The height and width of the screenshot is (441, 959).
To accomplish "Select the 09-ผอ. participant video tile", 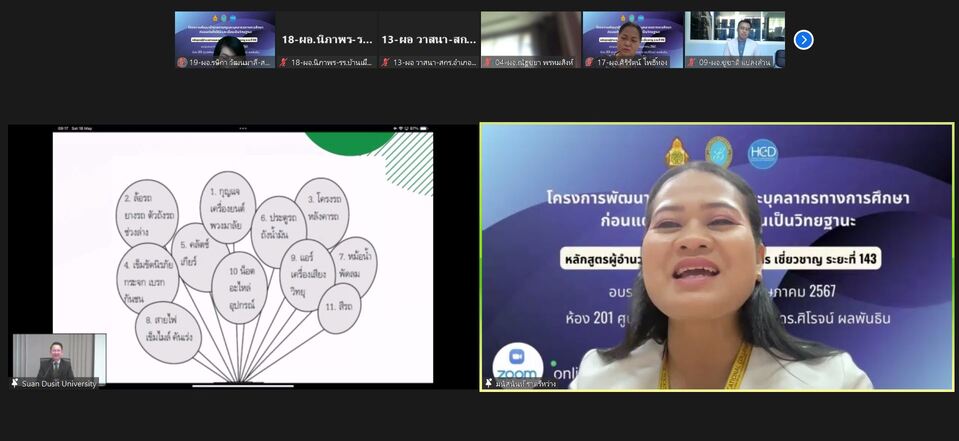I will click(735, 40).
